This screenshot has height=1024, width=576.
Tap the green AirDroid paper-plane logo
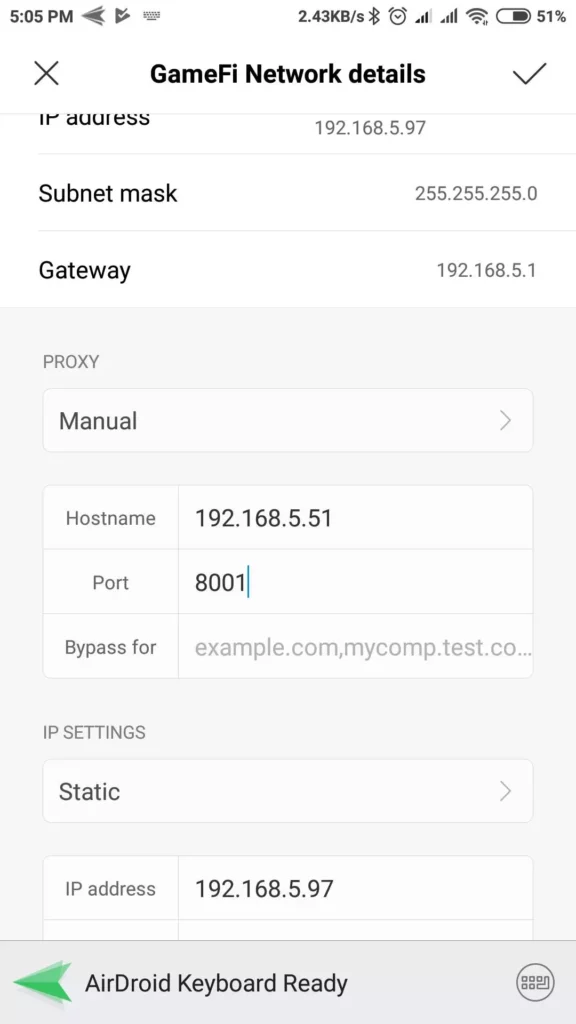tap(43, 982)
